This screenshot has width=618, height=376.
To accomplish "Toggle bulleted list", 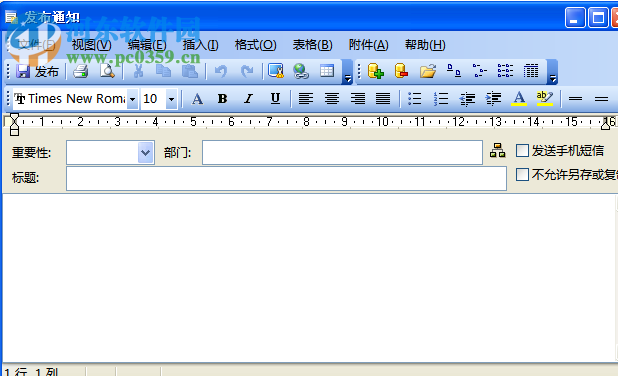I will [x=414, y=99].
